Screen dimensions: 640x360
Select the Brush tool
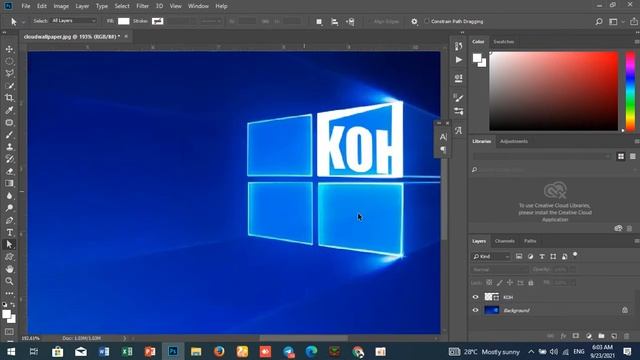tap(9, 135)
